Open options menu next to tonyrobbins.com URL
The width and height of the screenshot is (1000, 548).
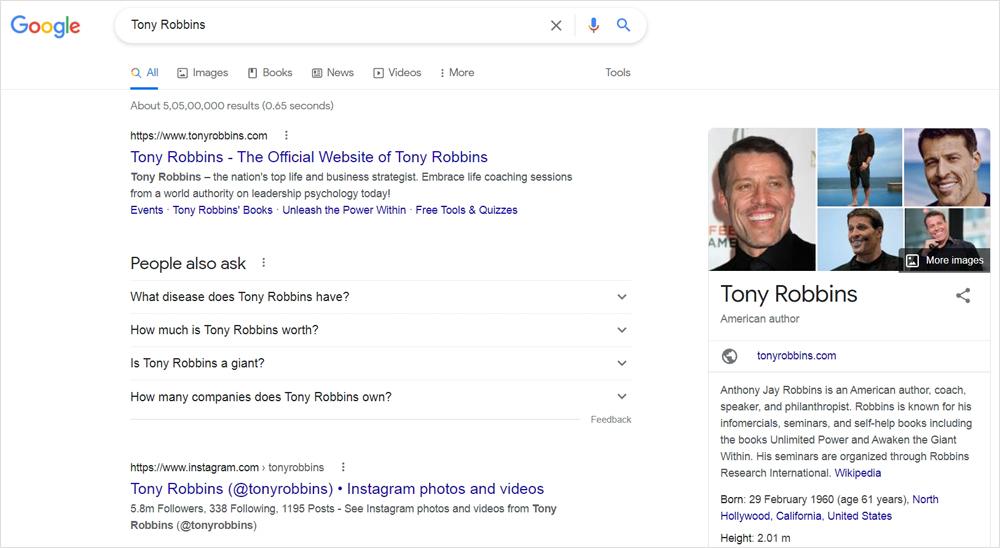click(286, 135)
